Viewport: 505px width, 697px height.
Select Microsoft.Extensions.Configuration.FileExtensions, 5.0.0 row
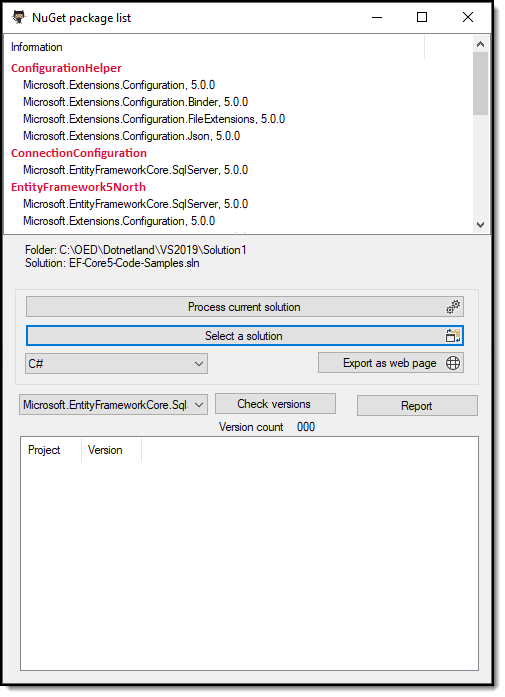[154, 119]
